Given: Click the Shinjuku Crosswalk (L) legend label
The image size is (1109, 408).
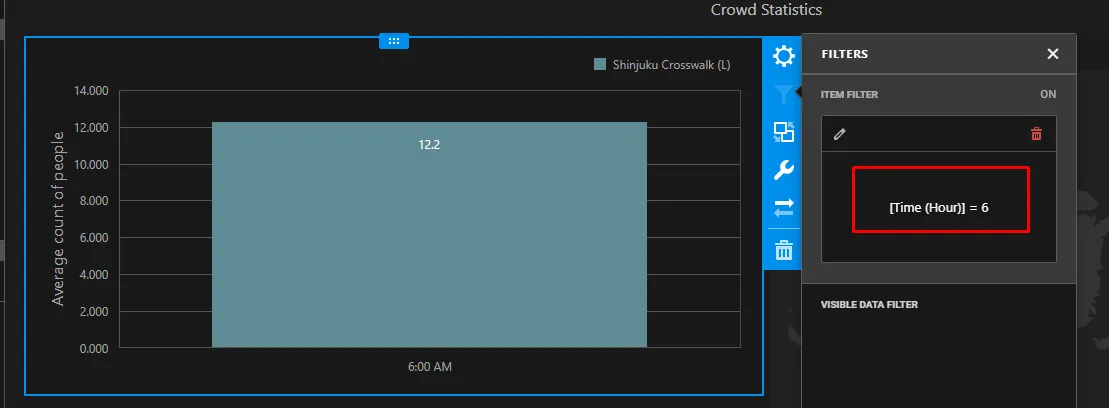Looking at the screenshot, I should [x=671, y=65].
